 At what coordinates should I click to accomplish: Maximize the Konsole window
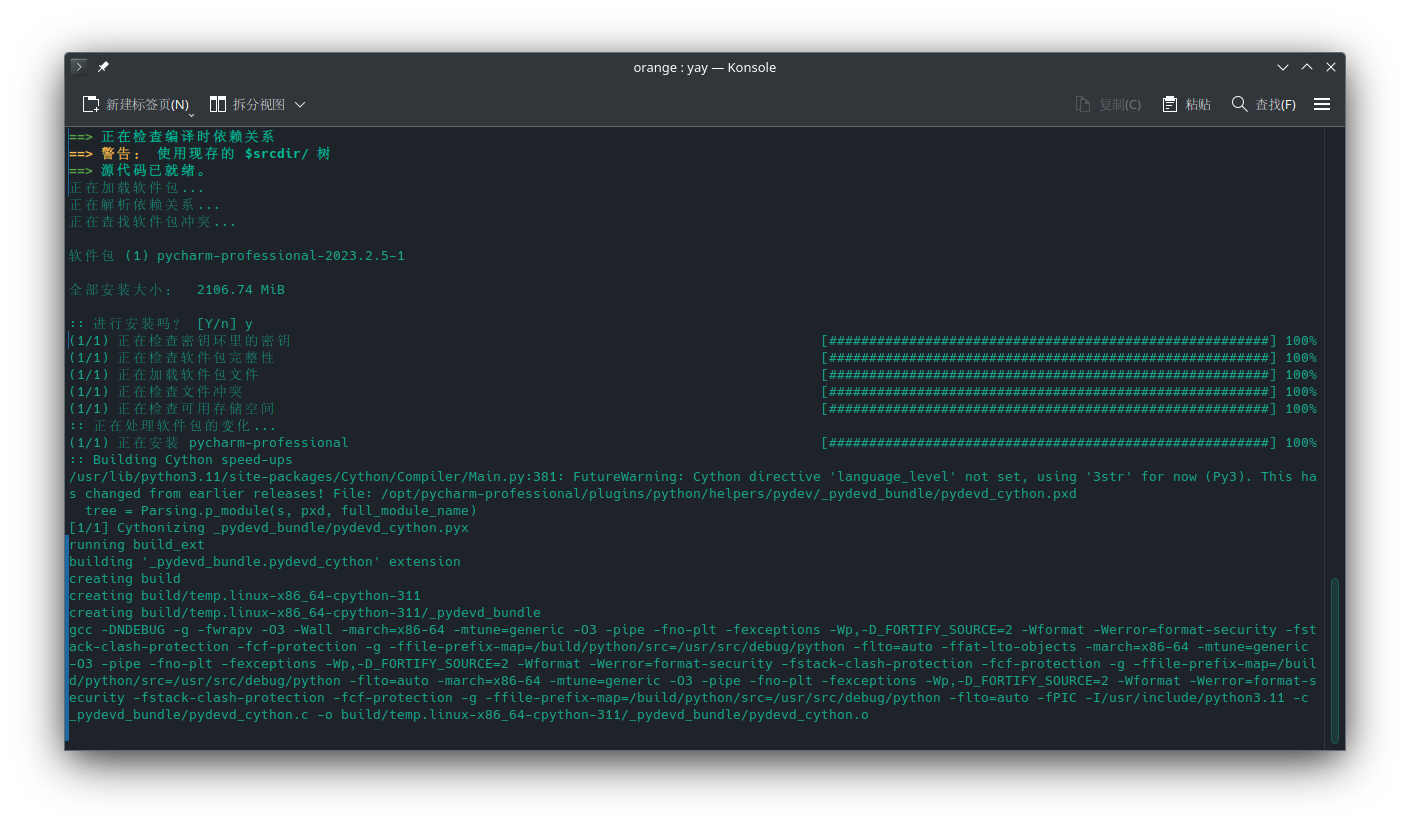point(1307,67)
